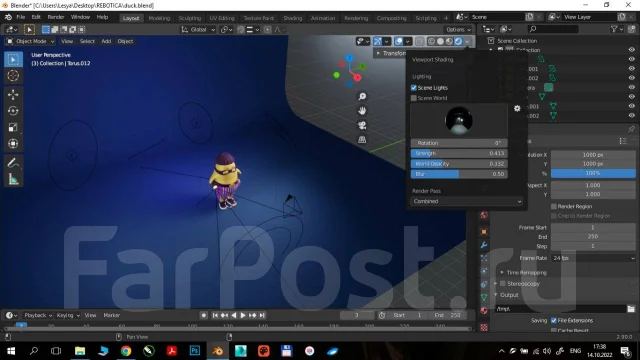Select the 3D Cursor tool
Image resolution: width=640 pixels, height=360 pixels.
click(x=13, y=76)
